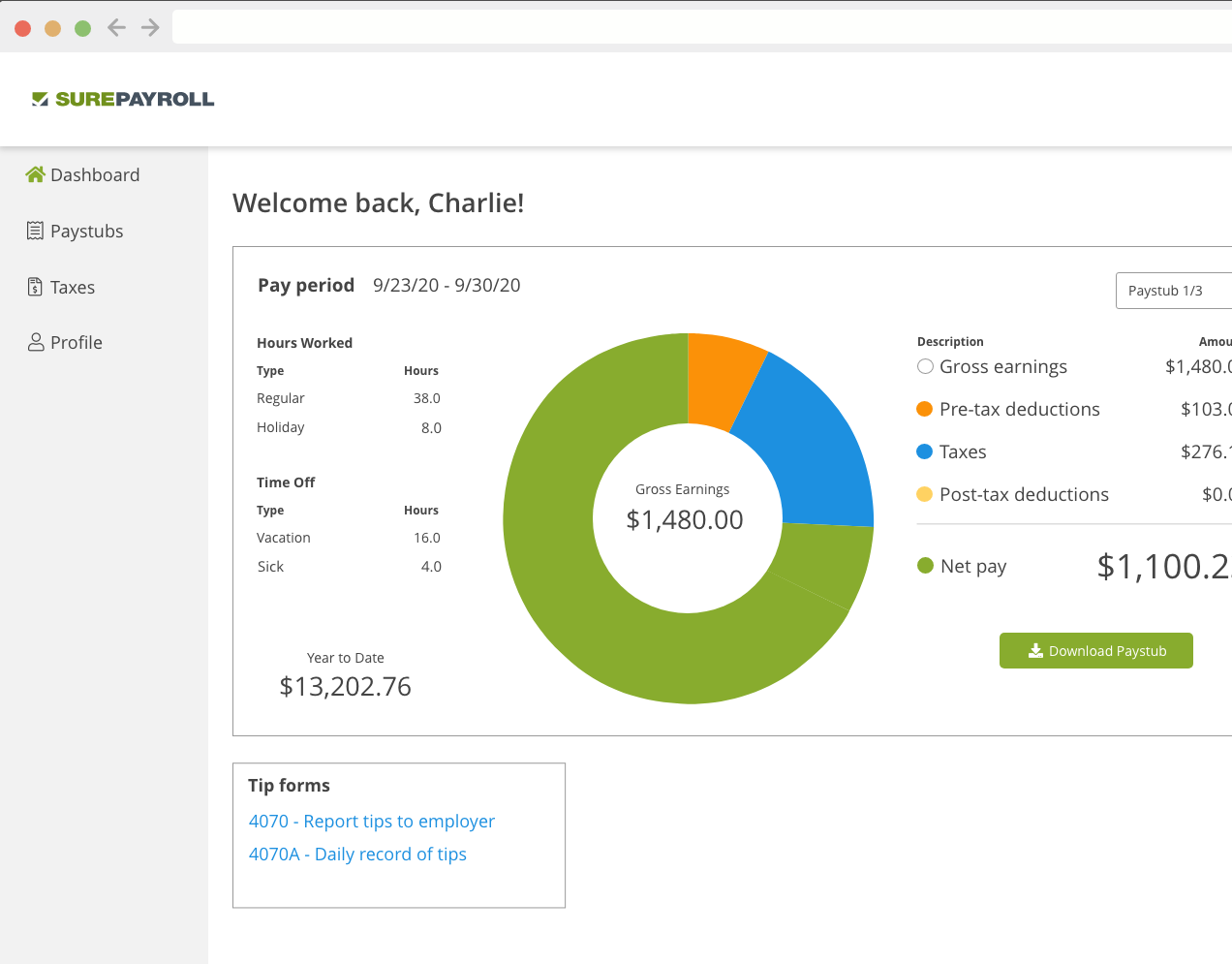The height and width of the screenshot is (964, 1232).
Task: Open the Paystub 1/3 dropdown
Action: point(1173,291)
